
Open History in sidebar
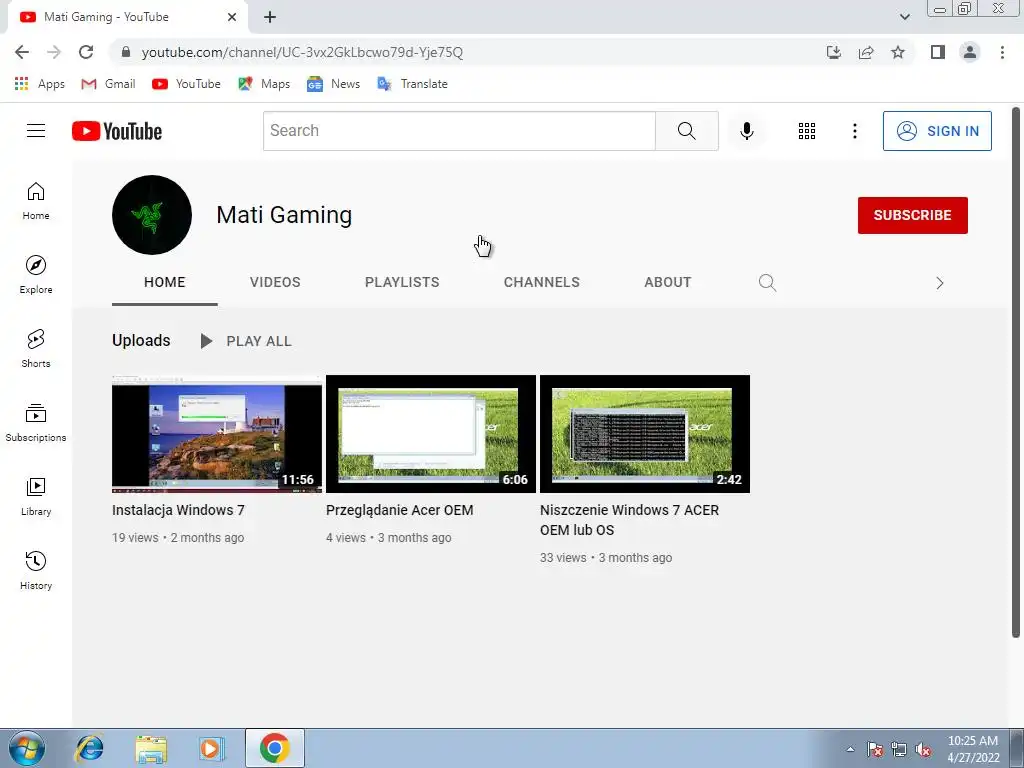tap(36, 570)
